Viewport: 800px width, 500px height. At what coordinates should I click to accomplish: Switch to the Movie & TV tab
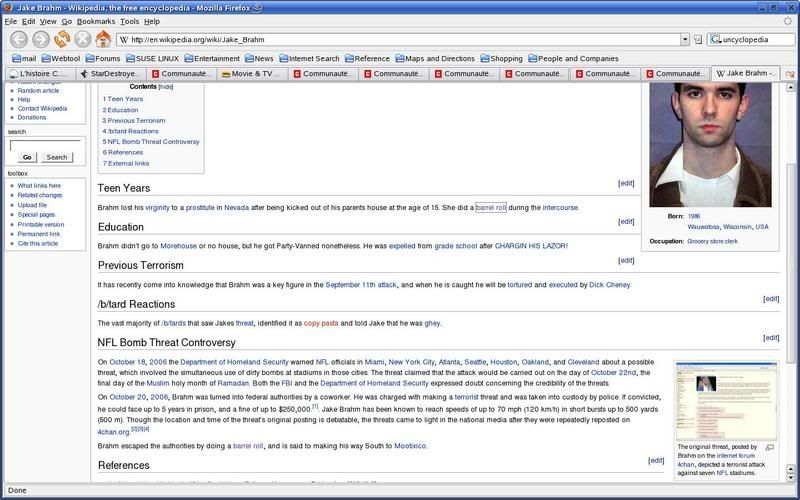coord(252,73)
